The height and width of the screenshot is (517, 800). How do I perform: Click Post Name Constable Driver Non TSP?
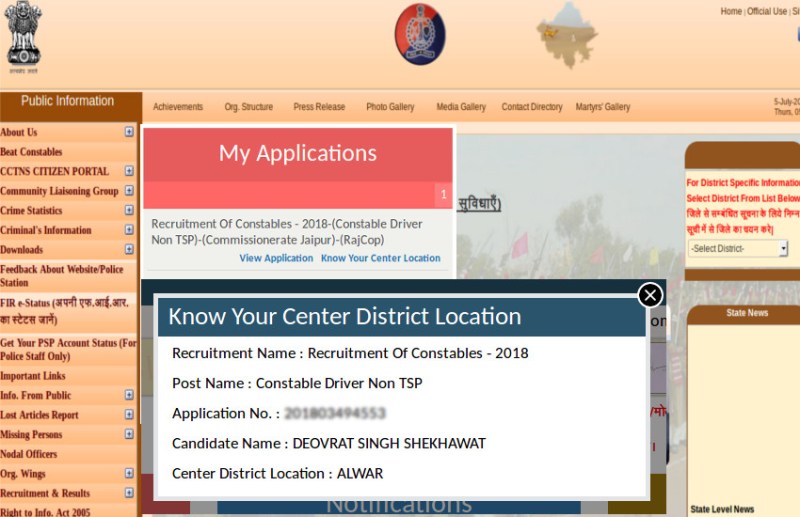(297, 383)
